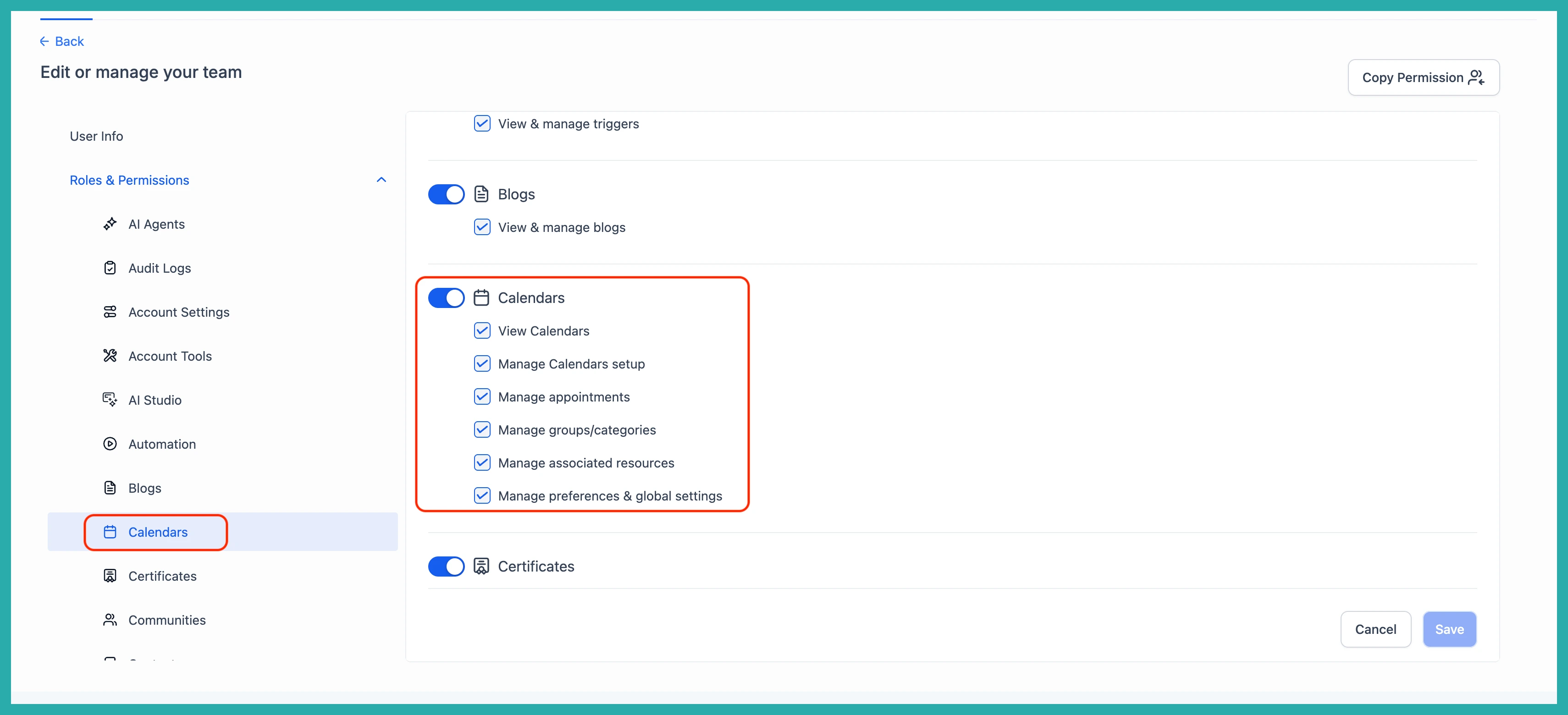Click the Certificates icon in sidebar
1568x715 pixels.
click(x=110, y=576)
